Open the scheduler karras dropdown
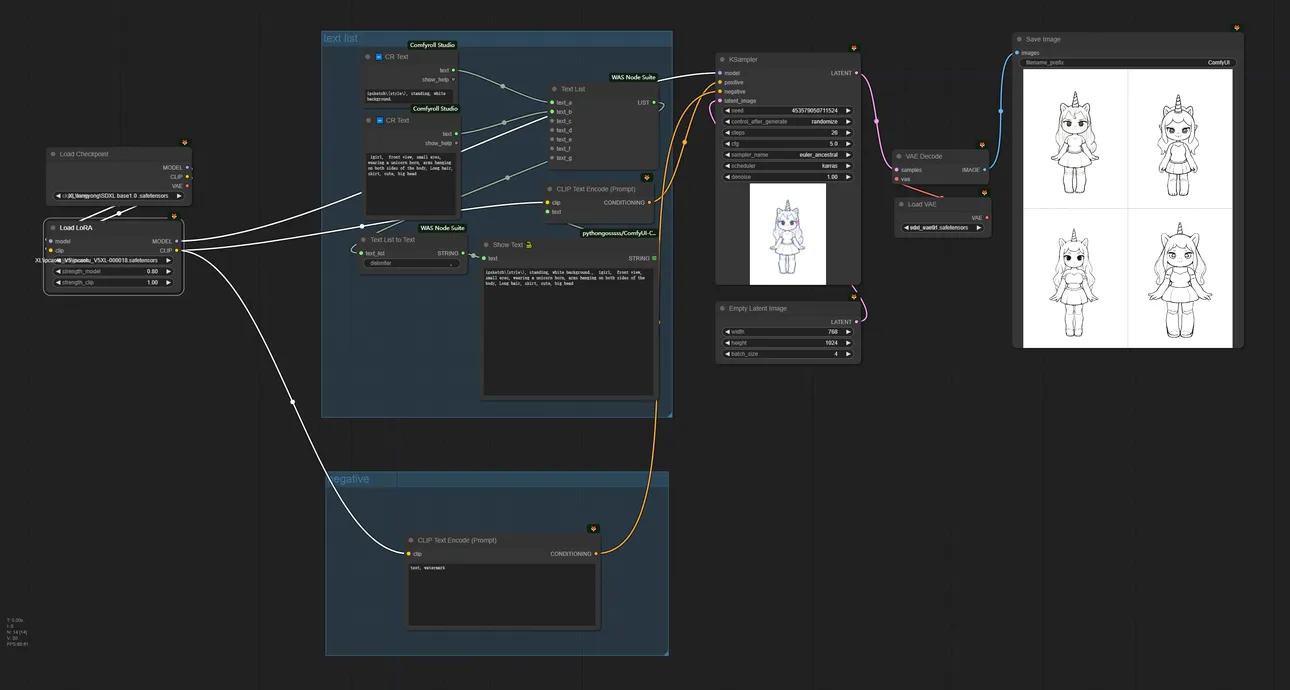Screen dimensions: 1290x690 pos(788,166)
